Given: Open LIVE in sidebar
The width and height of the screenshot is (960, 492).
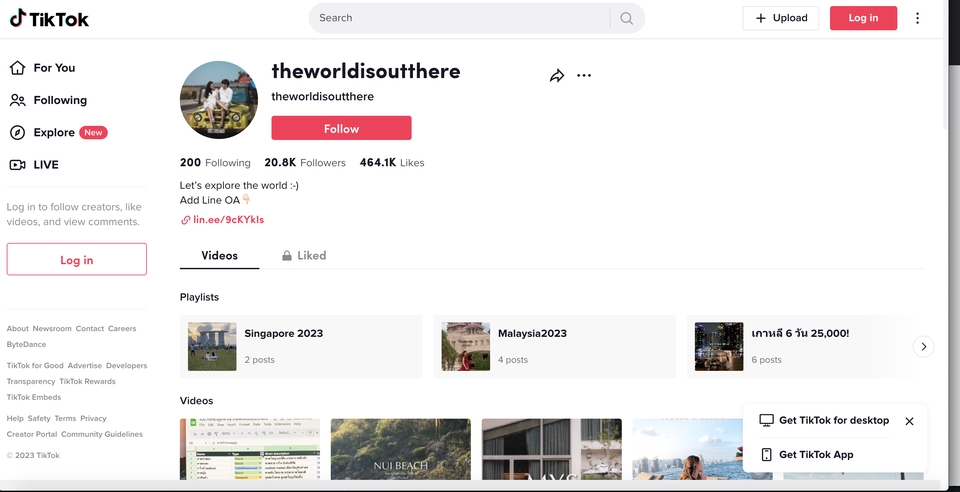Looking at the screenshot, I should pyautogui.click(x=46, y=165).
